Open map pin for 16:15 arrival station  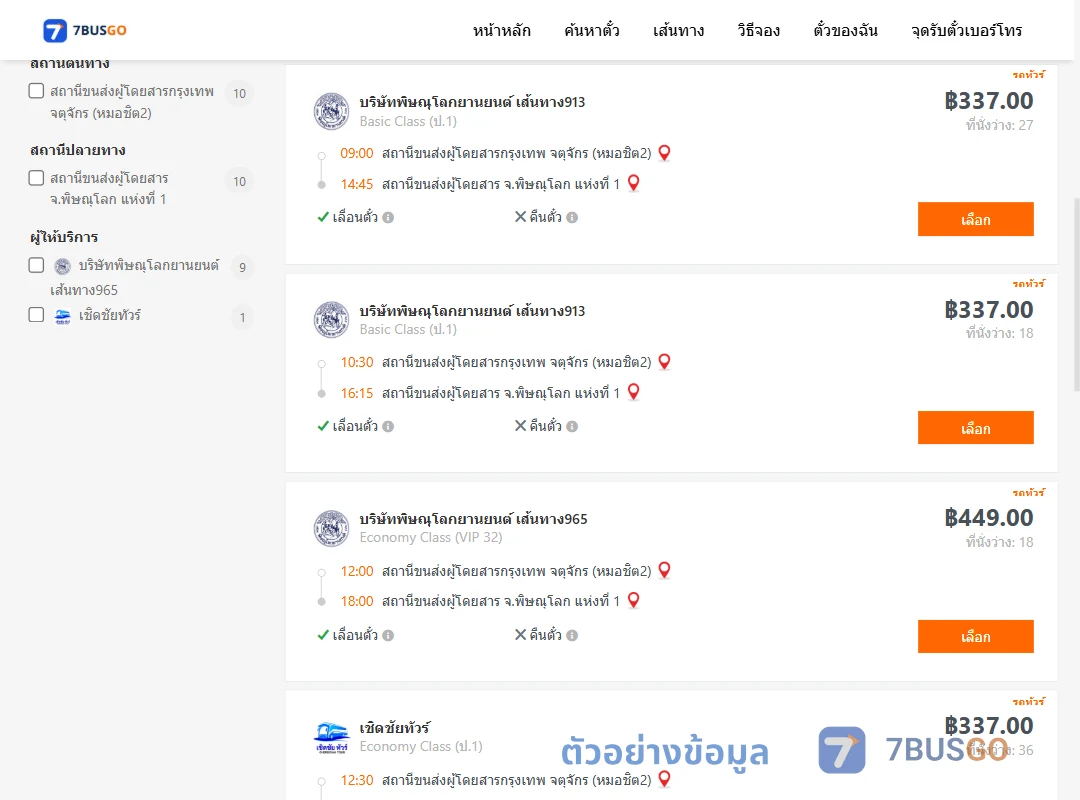[634, 392]
